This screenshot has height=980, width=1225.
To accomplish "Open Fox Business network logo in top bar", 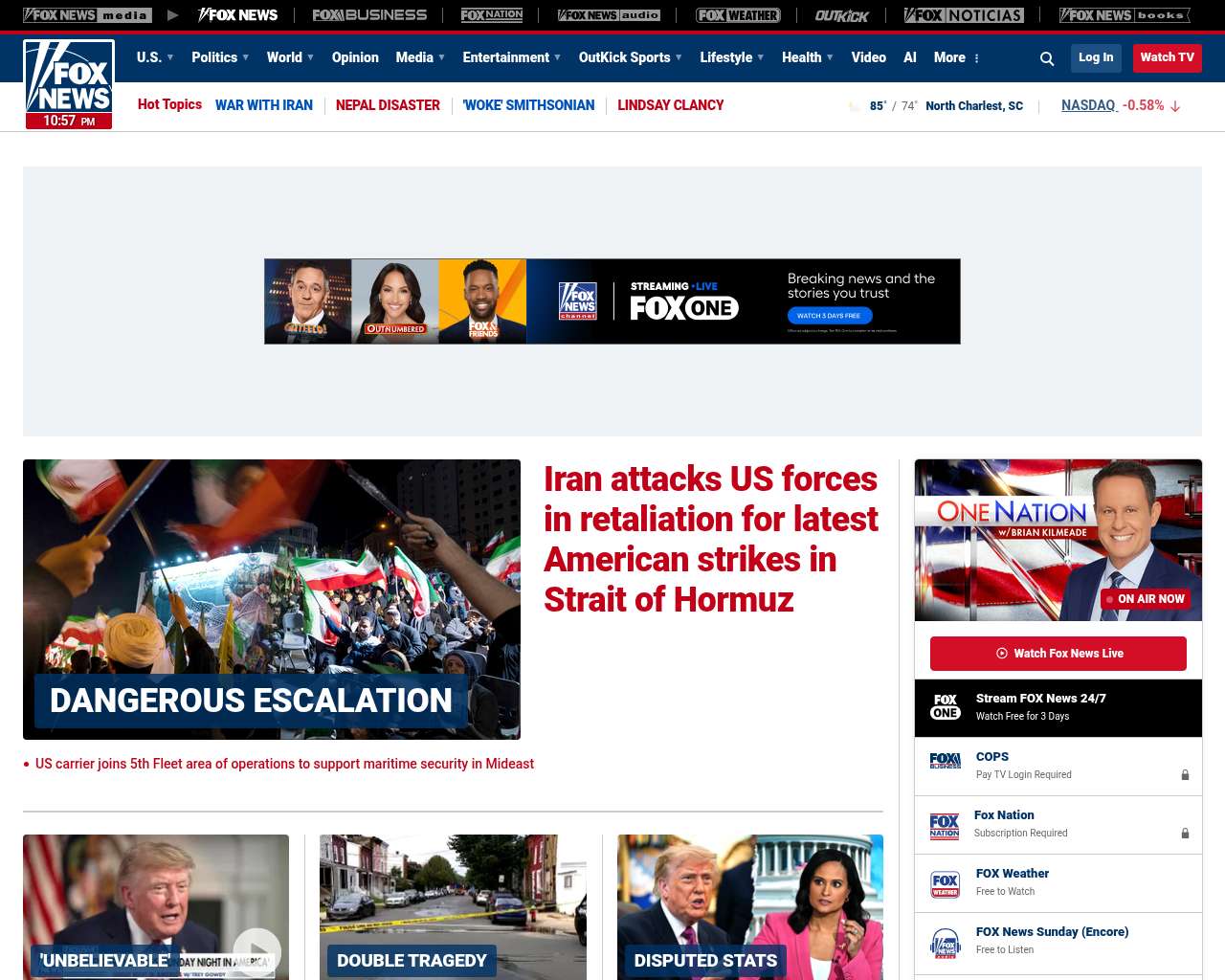I will [x=369, y=15].
